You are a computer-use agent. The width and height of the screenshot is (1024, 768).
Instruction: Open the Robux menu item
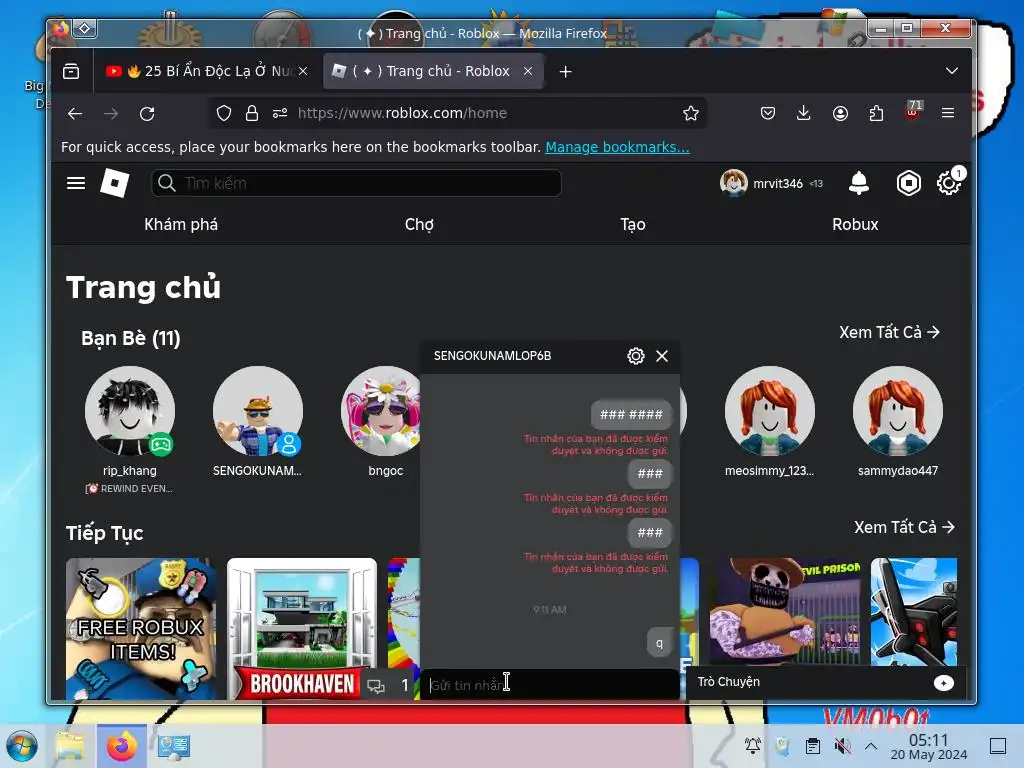(x=855, y=224)
